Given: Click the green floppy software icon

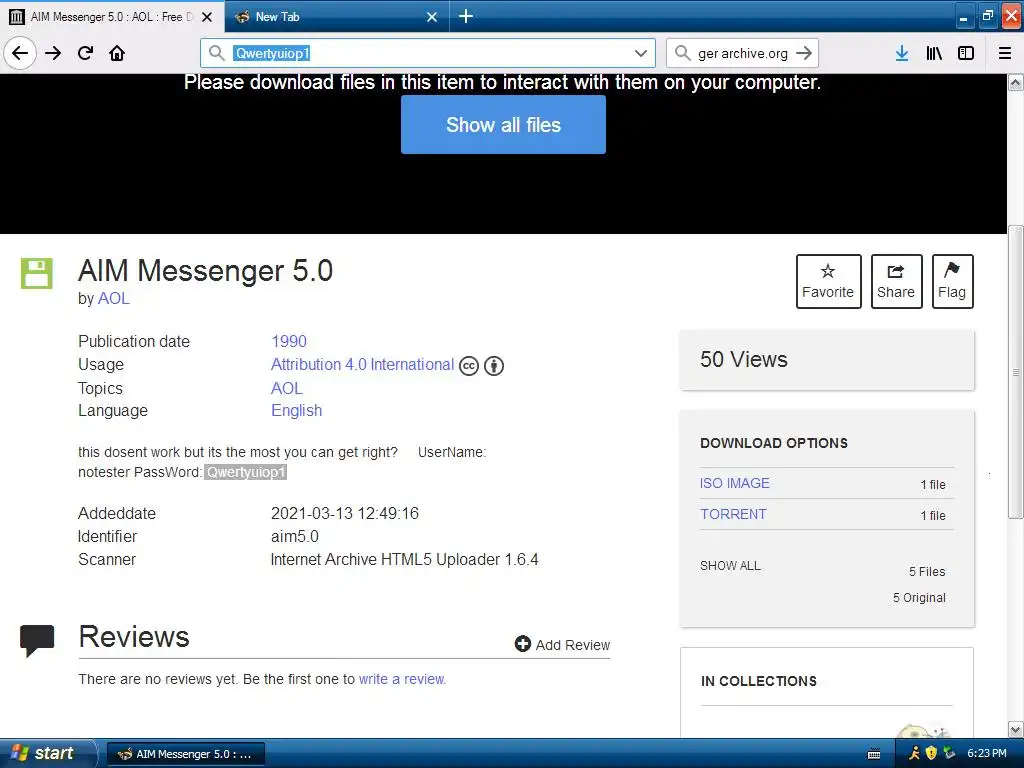Looking at the screenshot, I should (x=37, y=273).
